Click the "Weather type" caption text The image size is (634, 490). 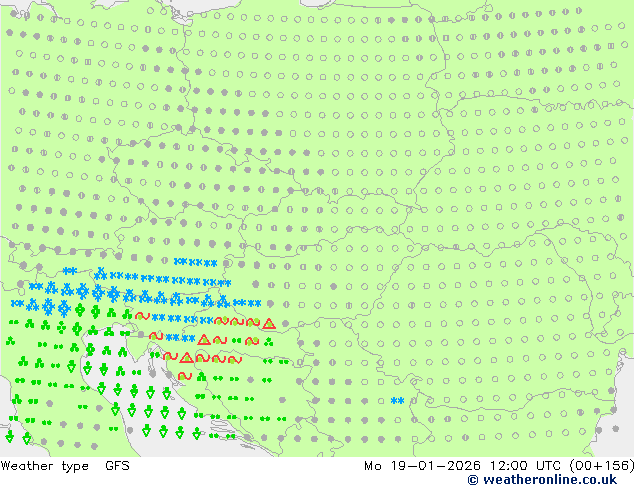pyautogui.click(x=44, y=466)
